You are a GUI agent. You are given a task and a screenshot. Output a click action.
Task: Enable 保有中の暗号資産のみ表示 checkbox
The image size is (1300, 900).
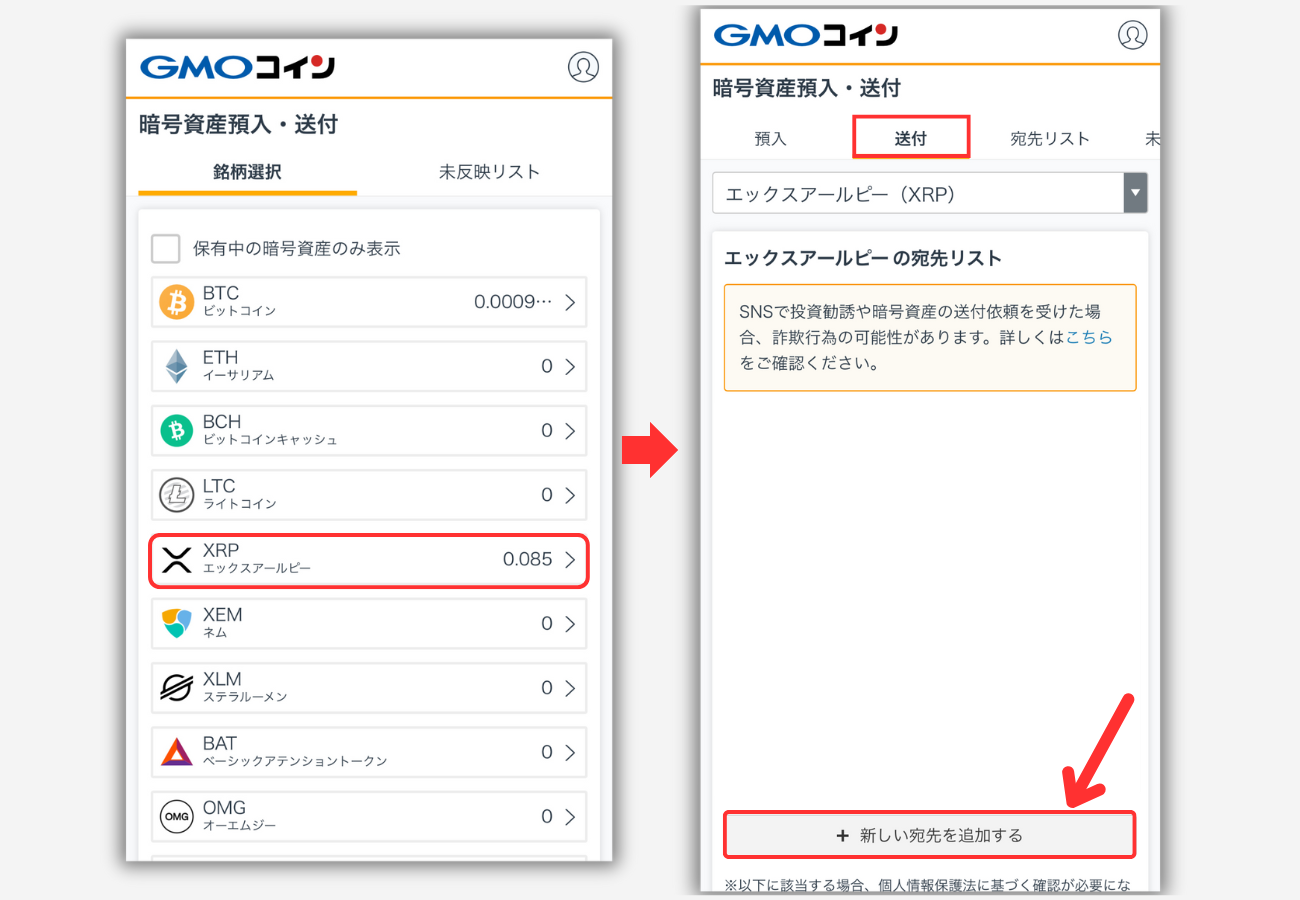pos(165,248)
